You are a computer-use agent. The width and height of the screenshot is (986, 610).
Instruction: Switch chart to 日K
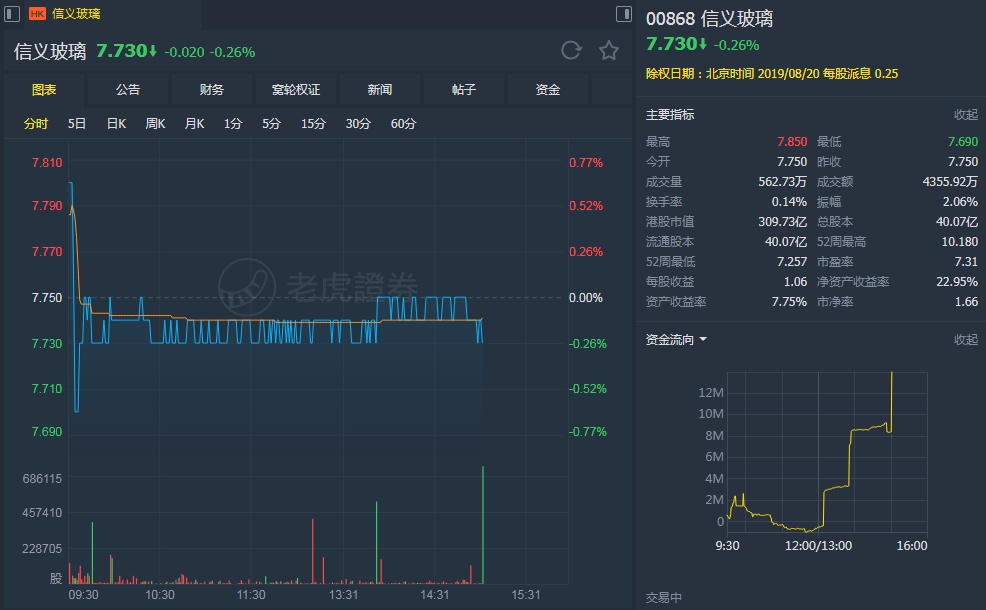pyautogui.click(x=116, y=123)
